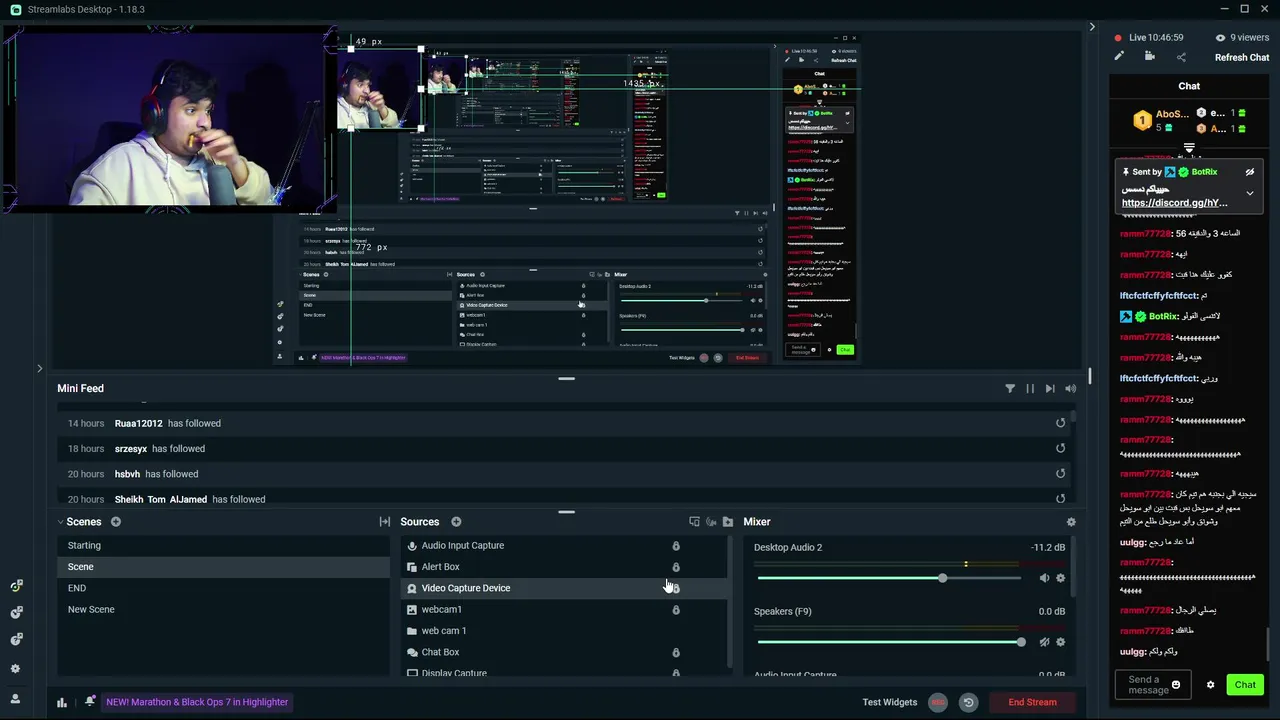The height and width of the screenshot is (720, 1280).
Task: Open Marathon & Black Ops 7 Highlighter notice
Action: click(x=197, y=702)
